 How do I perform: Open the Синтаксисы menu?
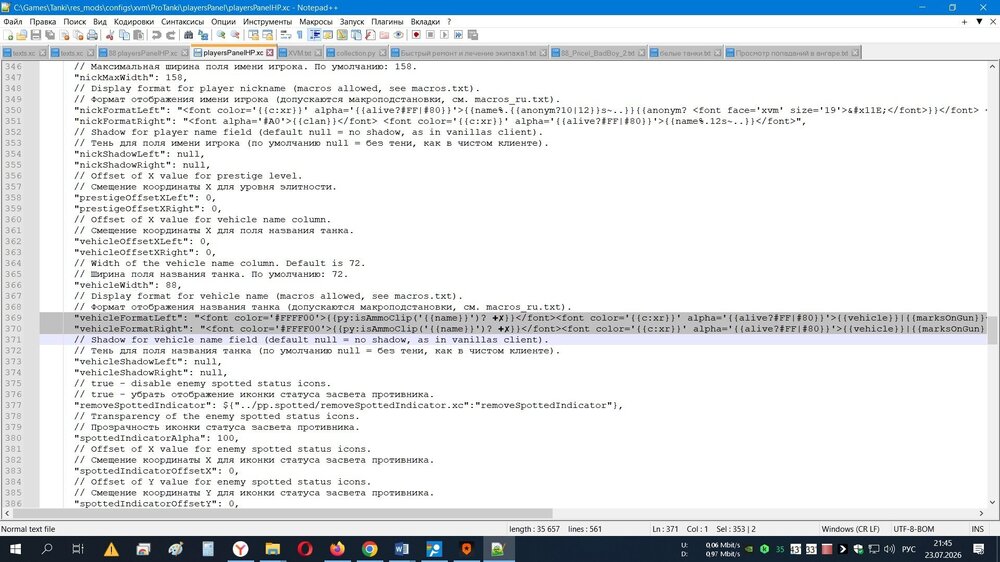click(x=182, y=22)
